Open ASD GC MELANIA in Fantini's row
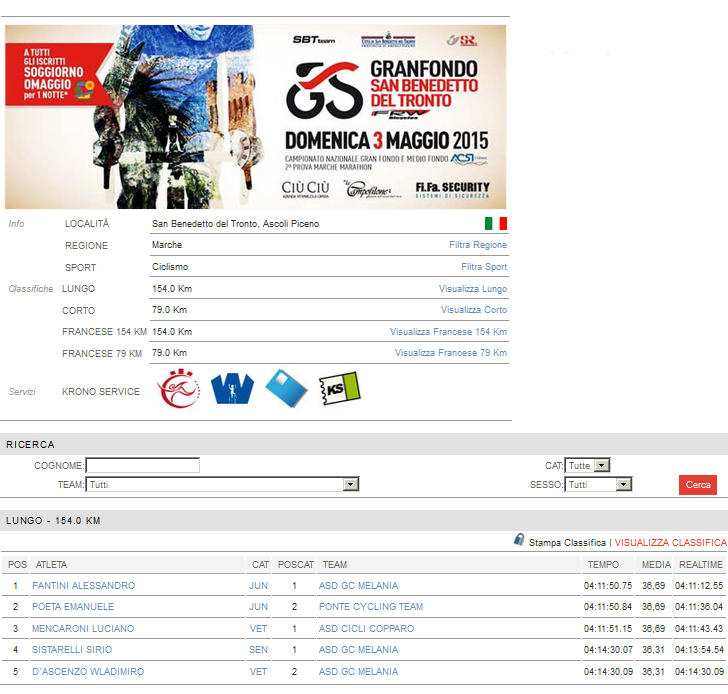 [x=358, y=585]
